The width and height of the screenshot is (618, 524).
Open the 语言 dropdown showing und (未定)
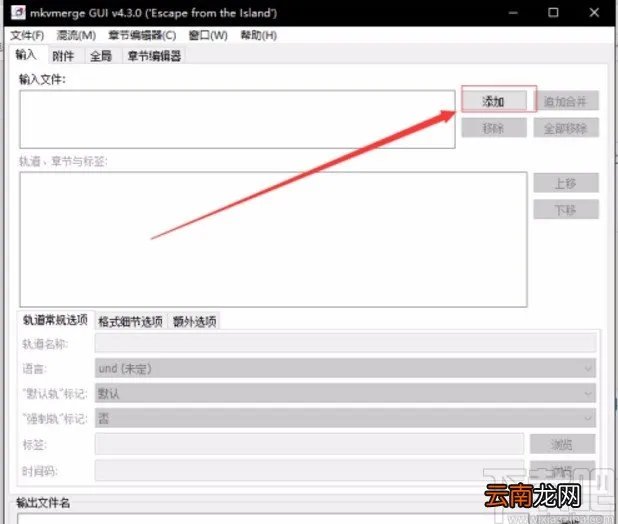[345, 368]
